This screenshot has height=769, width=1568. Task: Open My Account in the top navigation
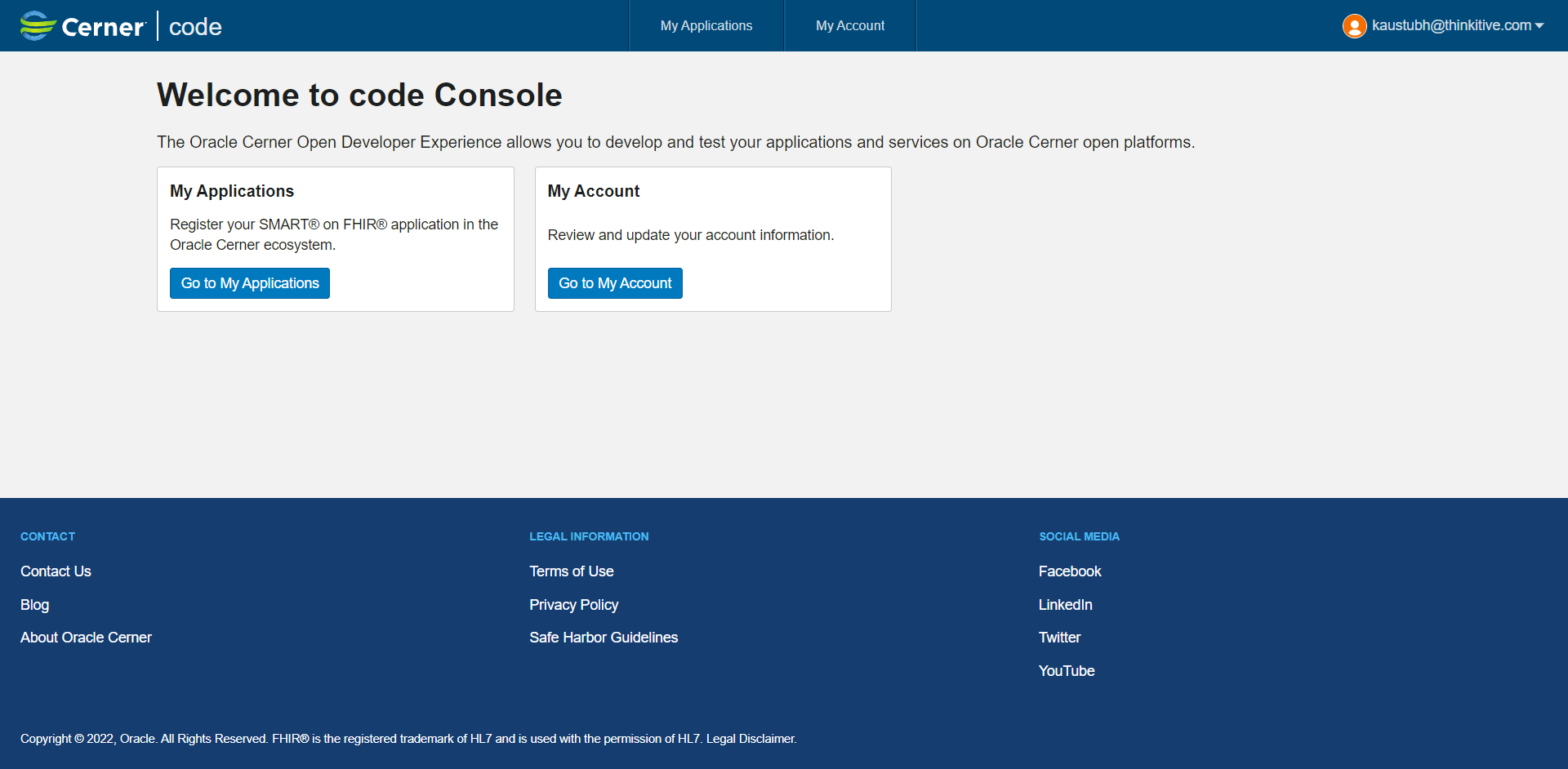(x=850, y=25)
